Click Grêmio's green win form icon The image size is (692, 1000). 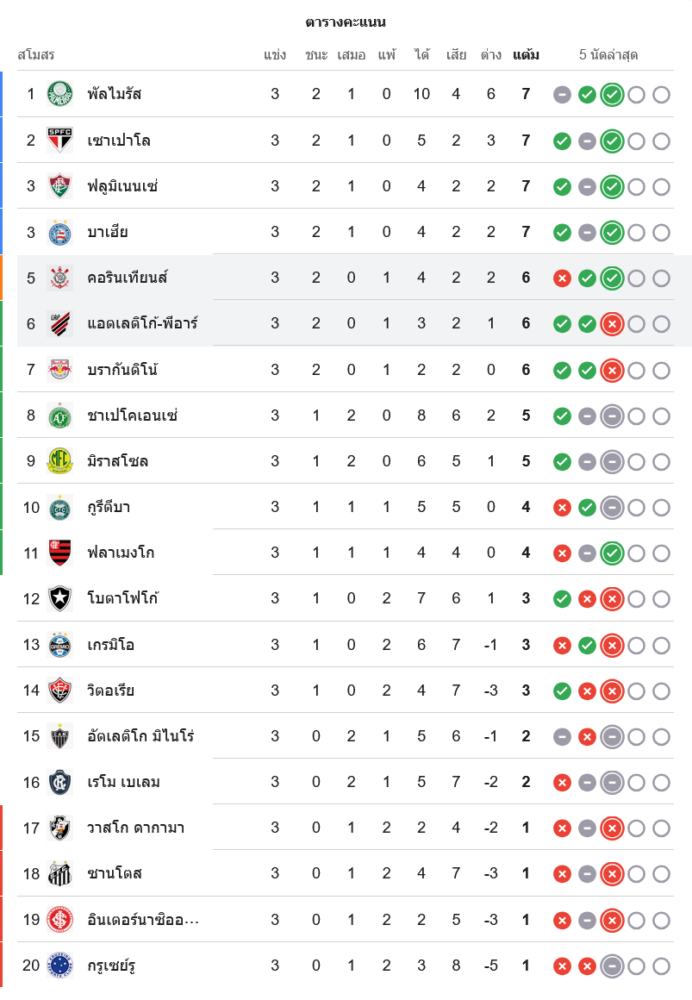[587, 645]
